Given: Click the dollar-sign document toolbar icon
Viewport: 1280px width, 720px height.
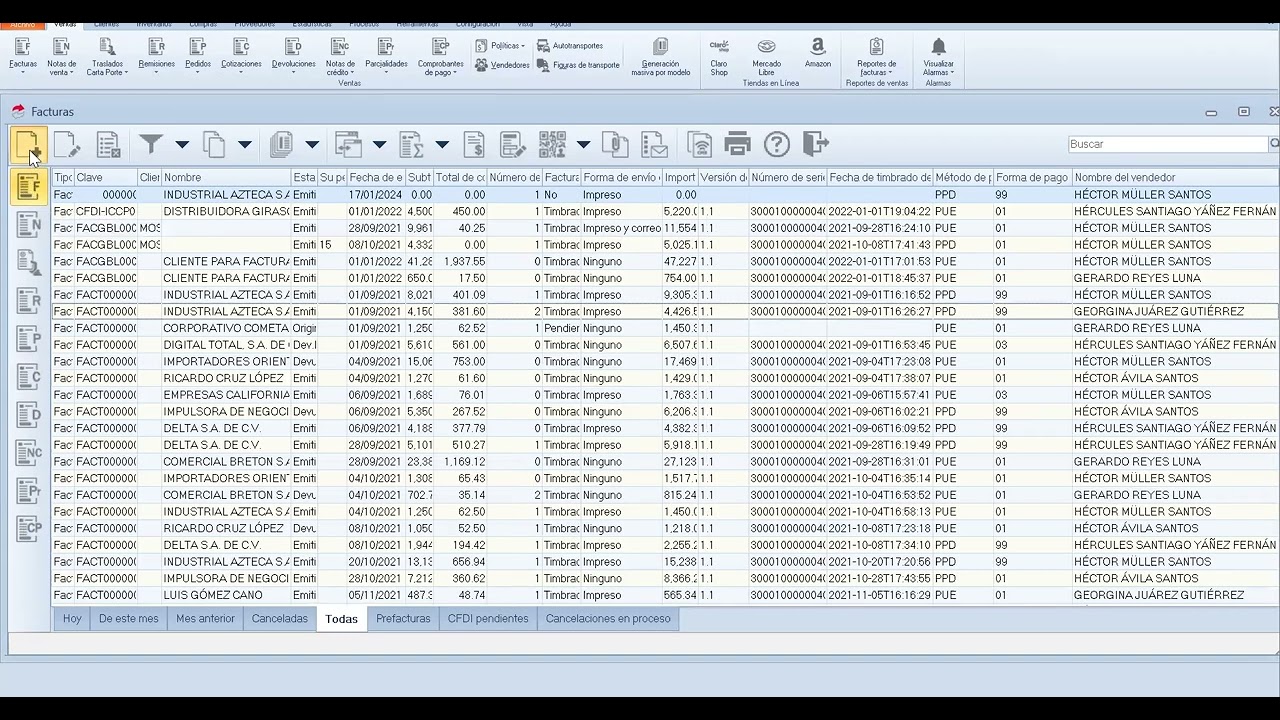Looking at the screenshot, I should (x=474, y=144).
